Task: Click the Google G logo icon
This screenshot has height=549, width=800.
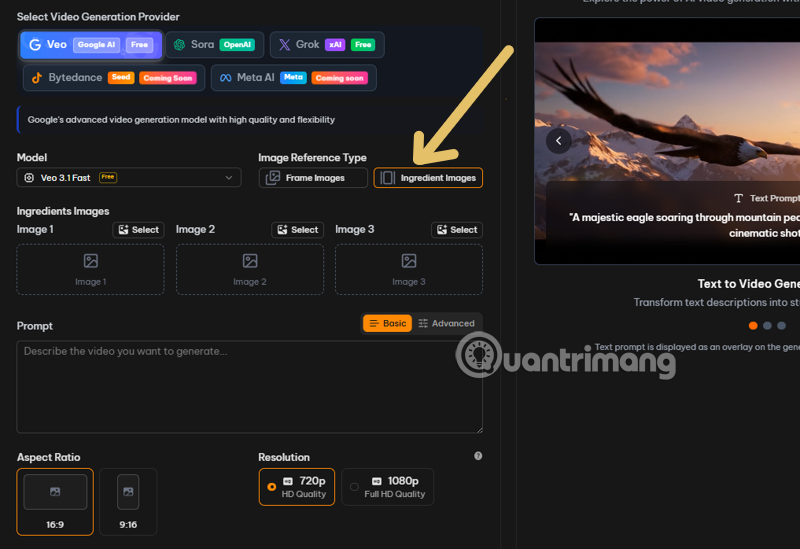Action: pyautogui.click(x=35, y=45)
